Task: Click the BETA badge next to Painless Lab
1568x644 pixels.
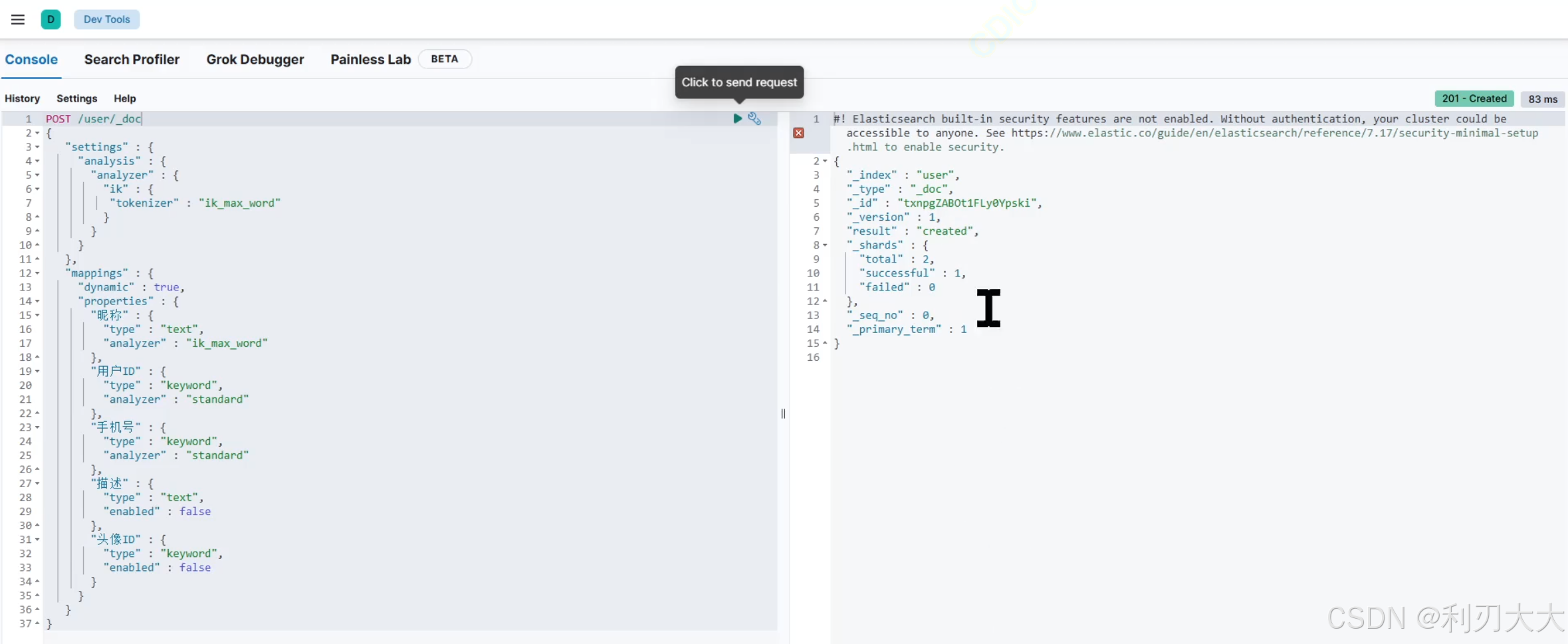Action: tap(445, 59)
